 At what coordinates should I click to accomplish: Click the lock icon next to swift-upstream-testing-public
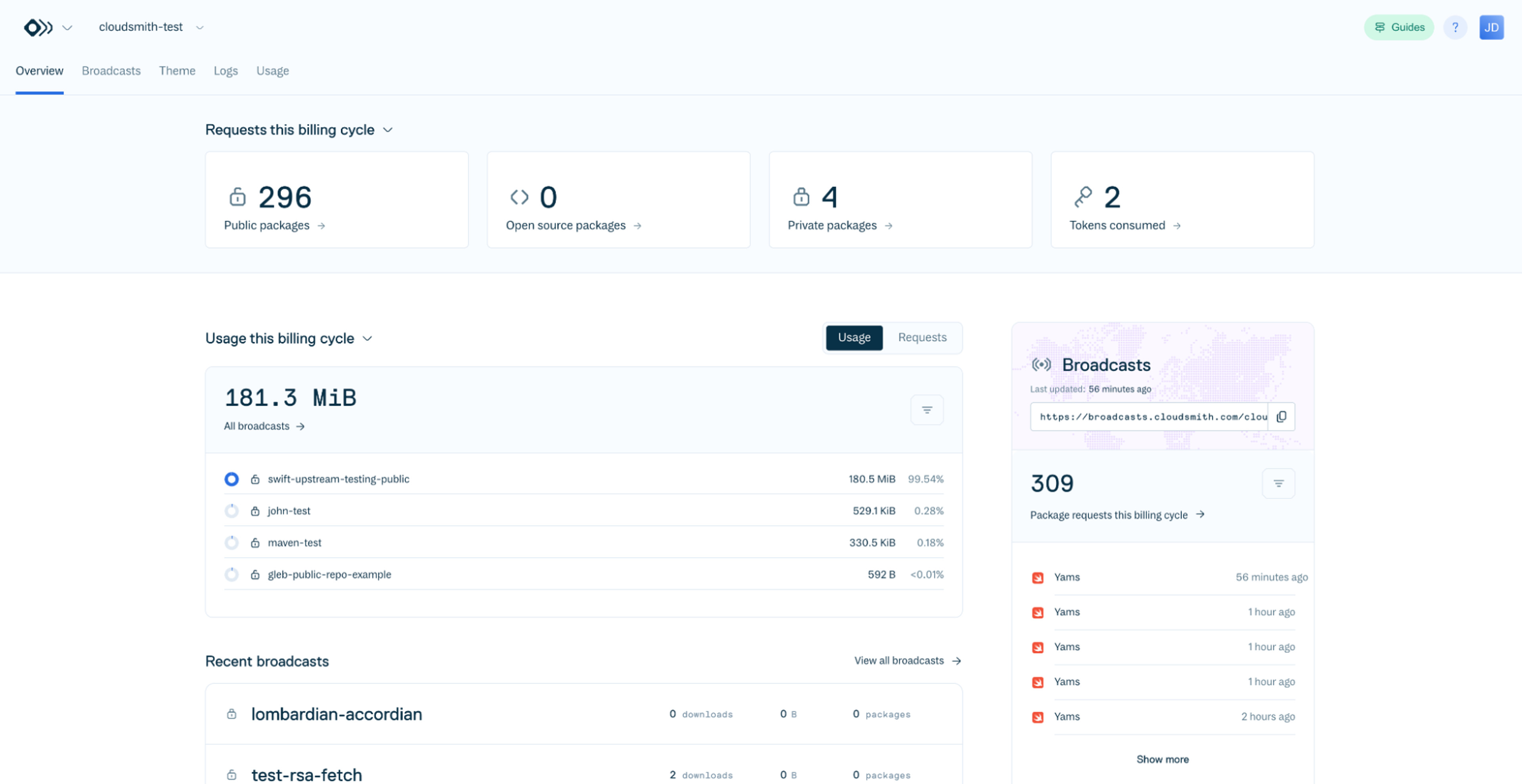click(x=255, y=479)
